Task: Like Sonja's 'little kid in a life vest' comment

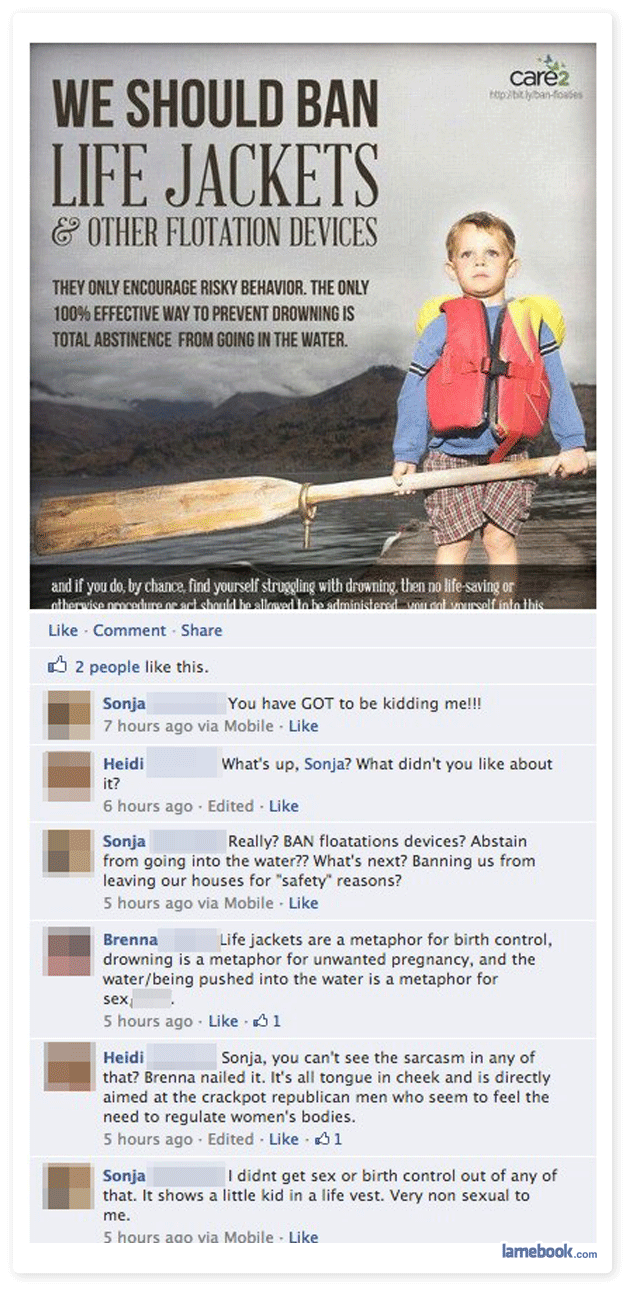Action: coord(303,1237)
